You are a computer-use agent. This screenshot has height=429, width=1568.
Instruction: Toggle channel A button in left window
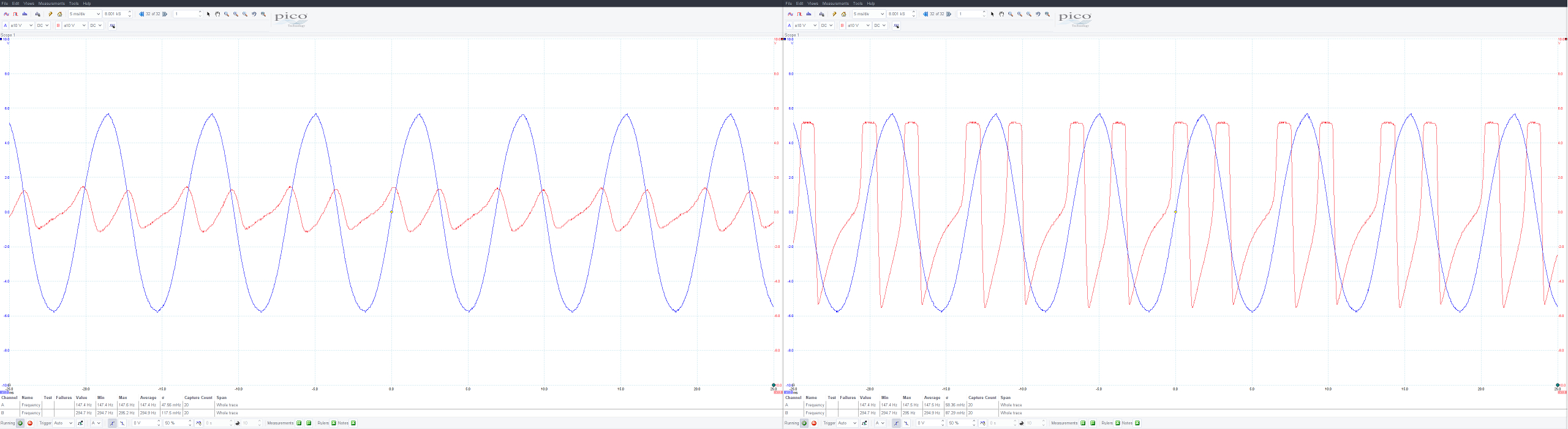click(6, 26)
